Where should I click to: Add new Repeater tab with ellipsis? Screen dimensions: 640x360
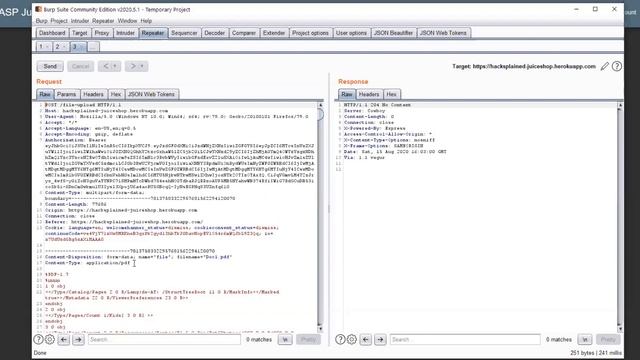coord(93,47)
